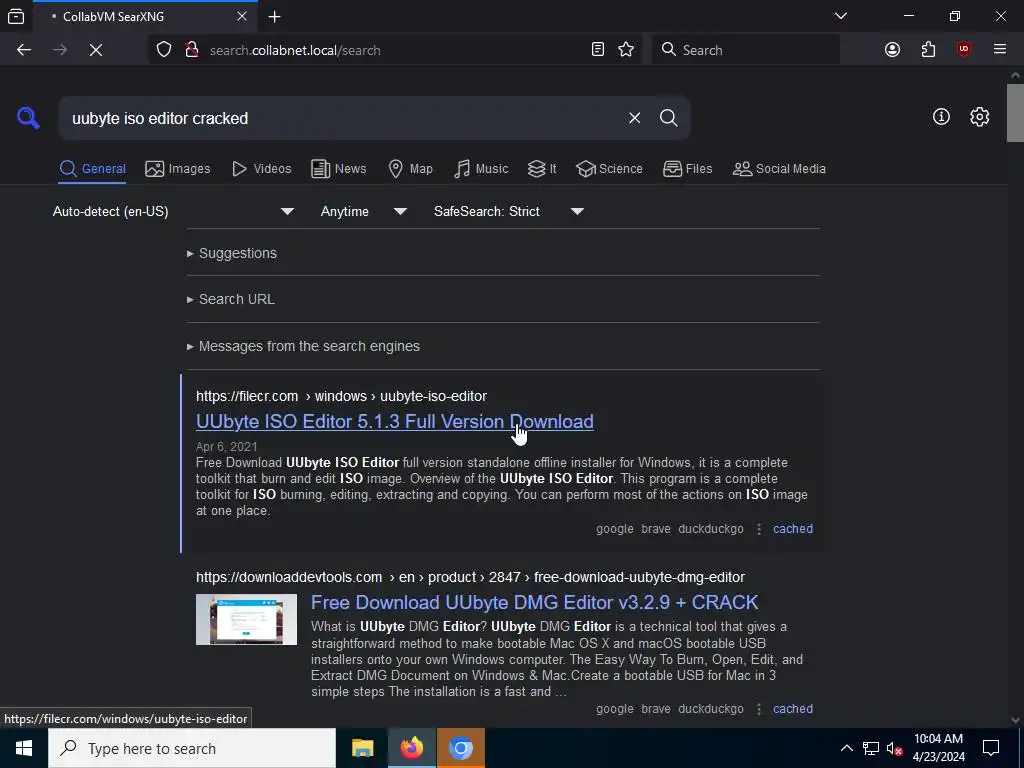Open tracking protection shield icon
This screenshot has height=768, width=1024.
point(163,50)
